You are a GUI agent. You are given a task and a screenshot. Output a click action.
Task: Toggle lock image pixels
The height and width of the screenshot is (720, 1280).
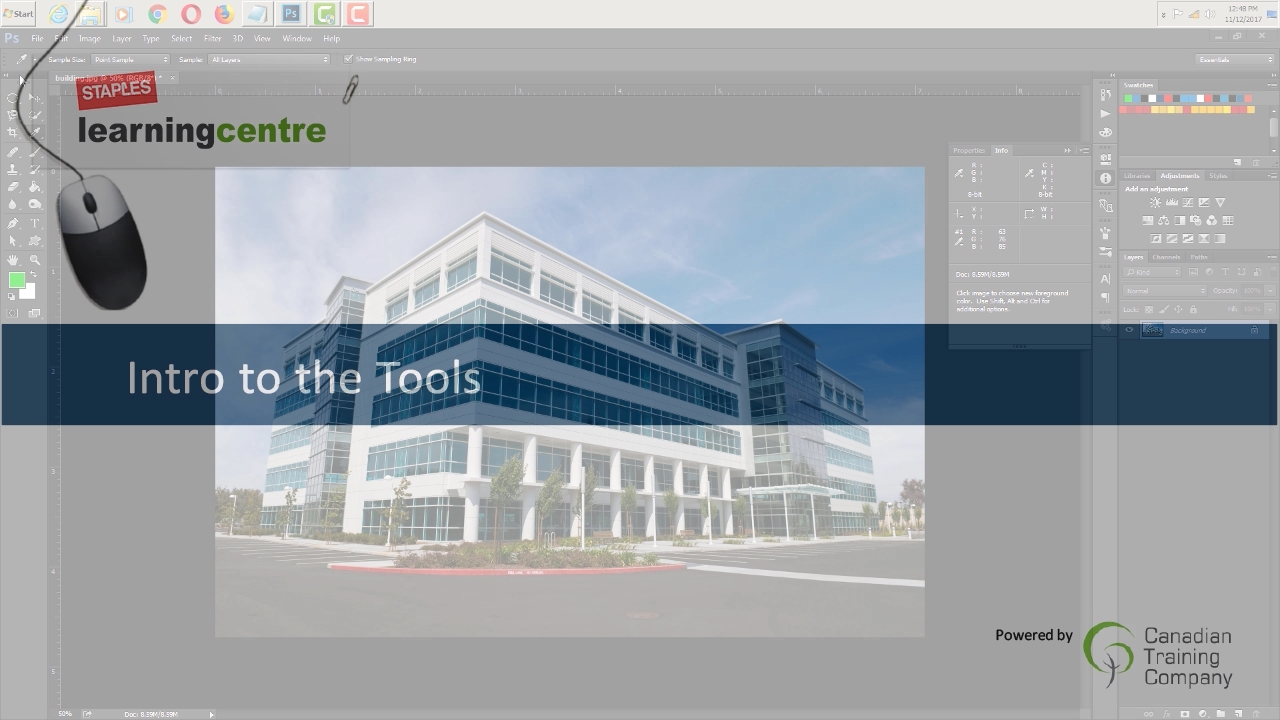(1164, 309)
